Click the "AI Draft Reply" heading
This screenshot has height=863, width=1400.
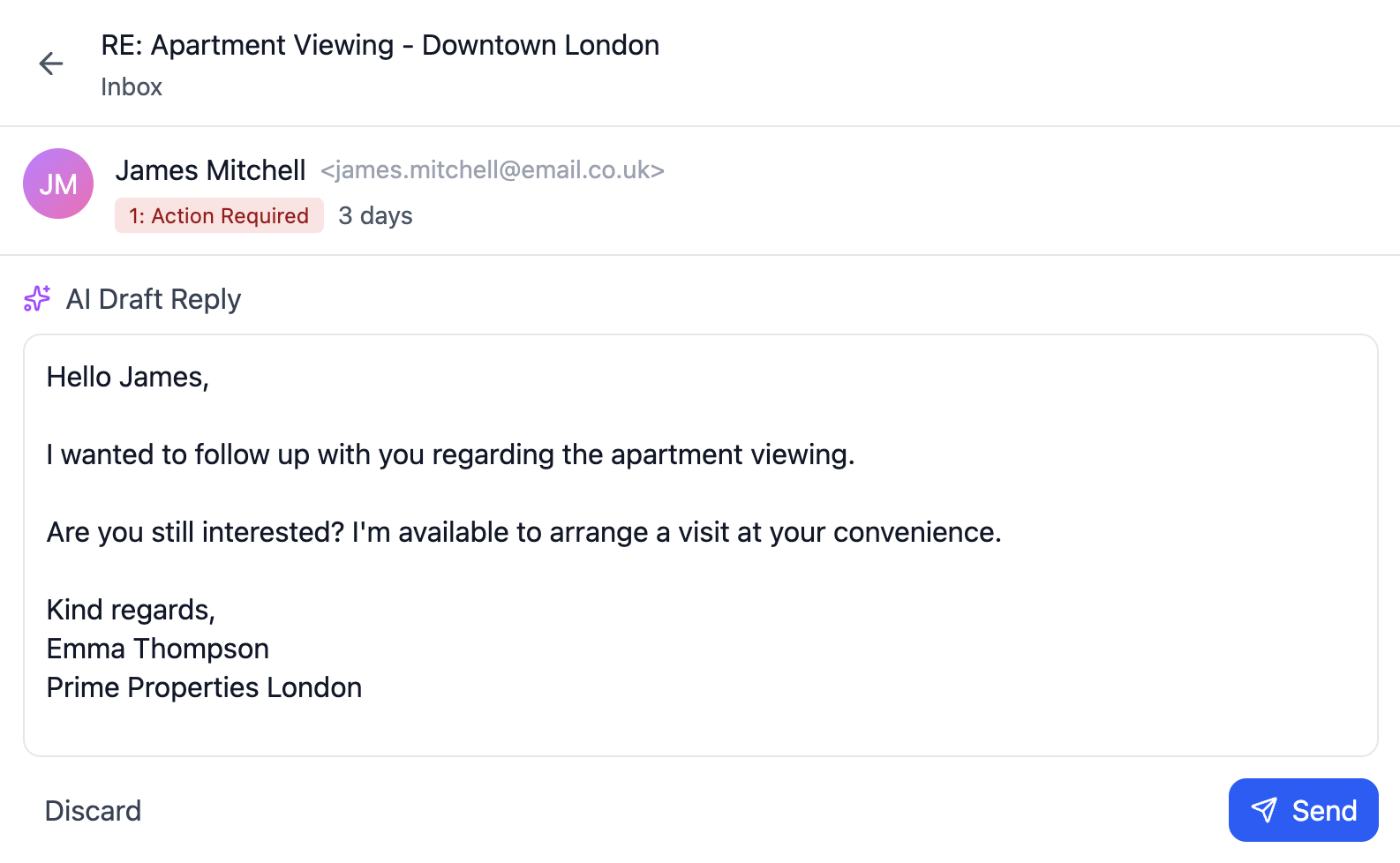click(154, 300)
